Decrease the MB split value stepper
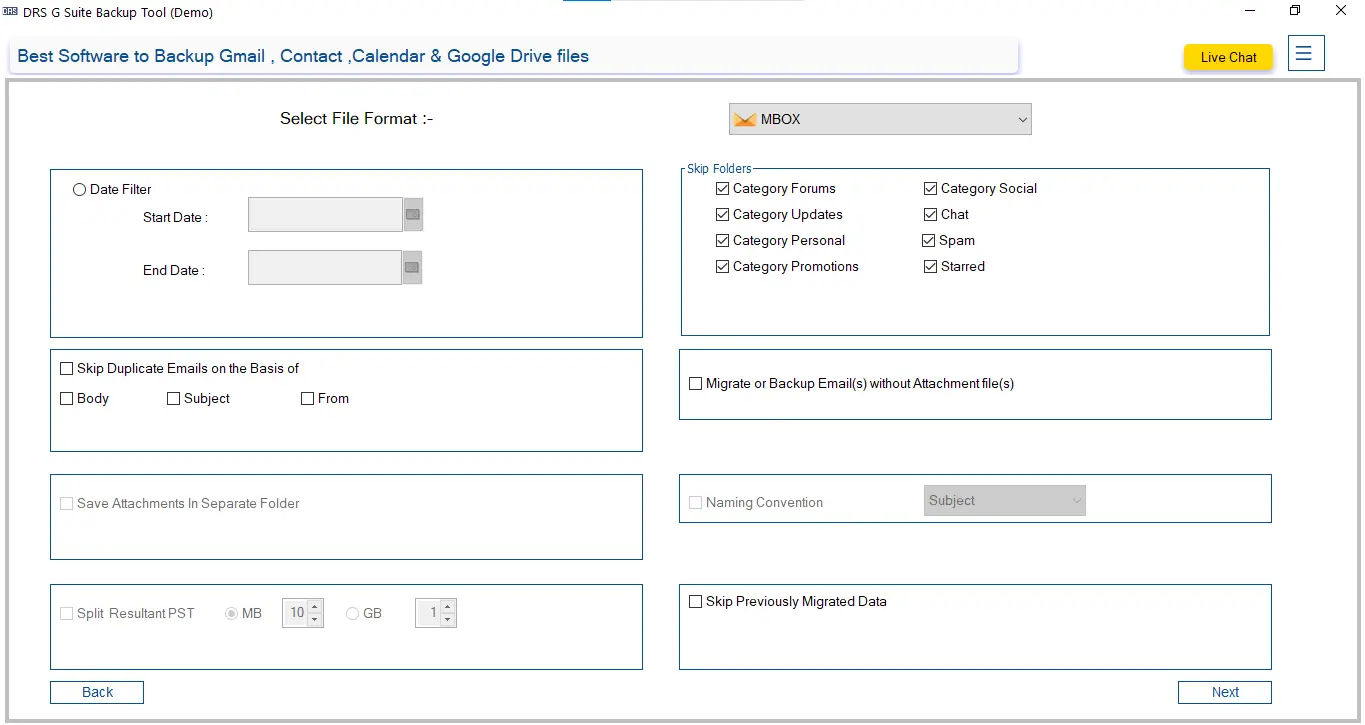Screen dimensions: 1365x725 pyautogui.click(x=315, y=620)
